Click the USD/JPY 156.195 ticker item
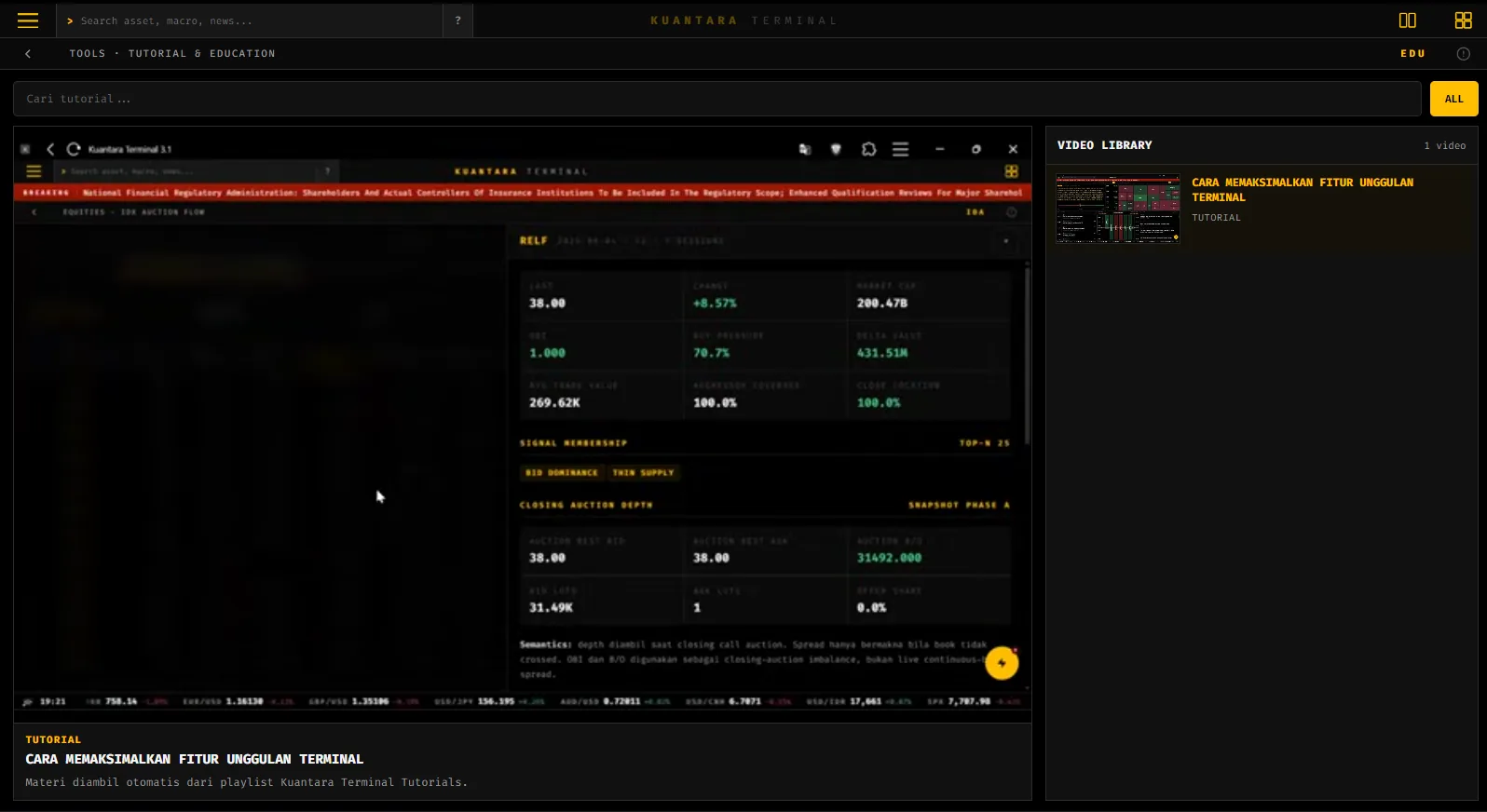 coord(489,701)
